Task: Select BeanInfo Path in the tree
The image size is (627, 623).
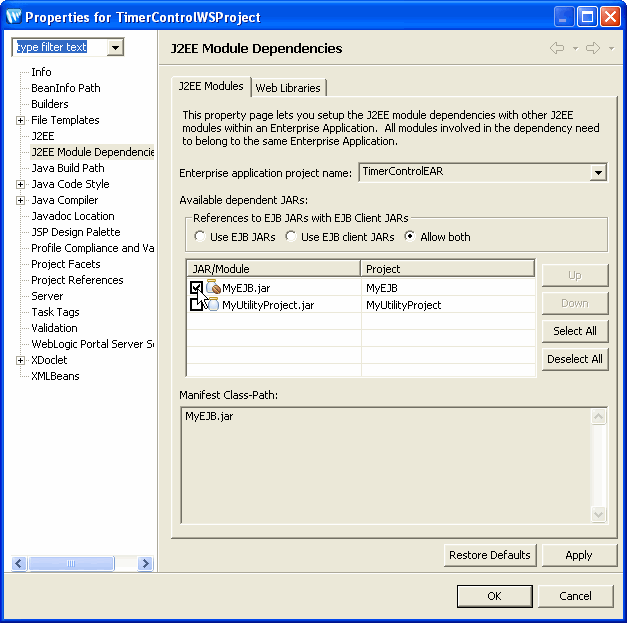Action: (x=66, y=88)
